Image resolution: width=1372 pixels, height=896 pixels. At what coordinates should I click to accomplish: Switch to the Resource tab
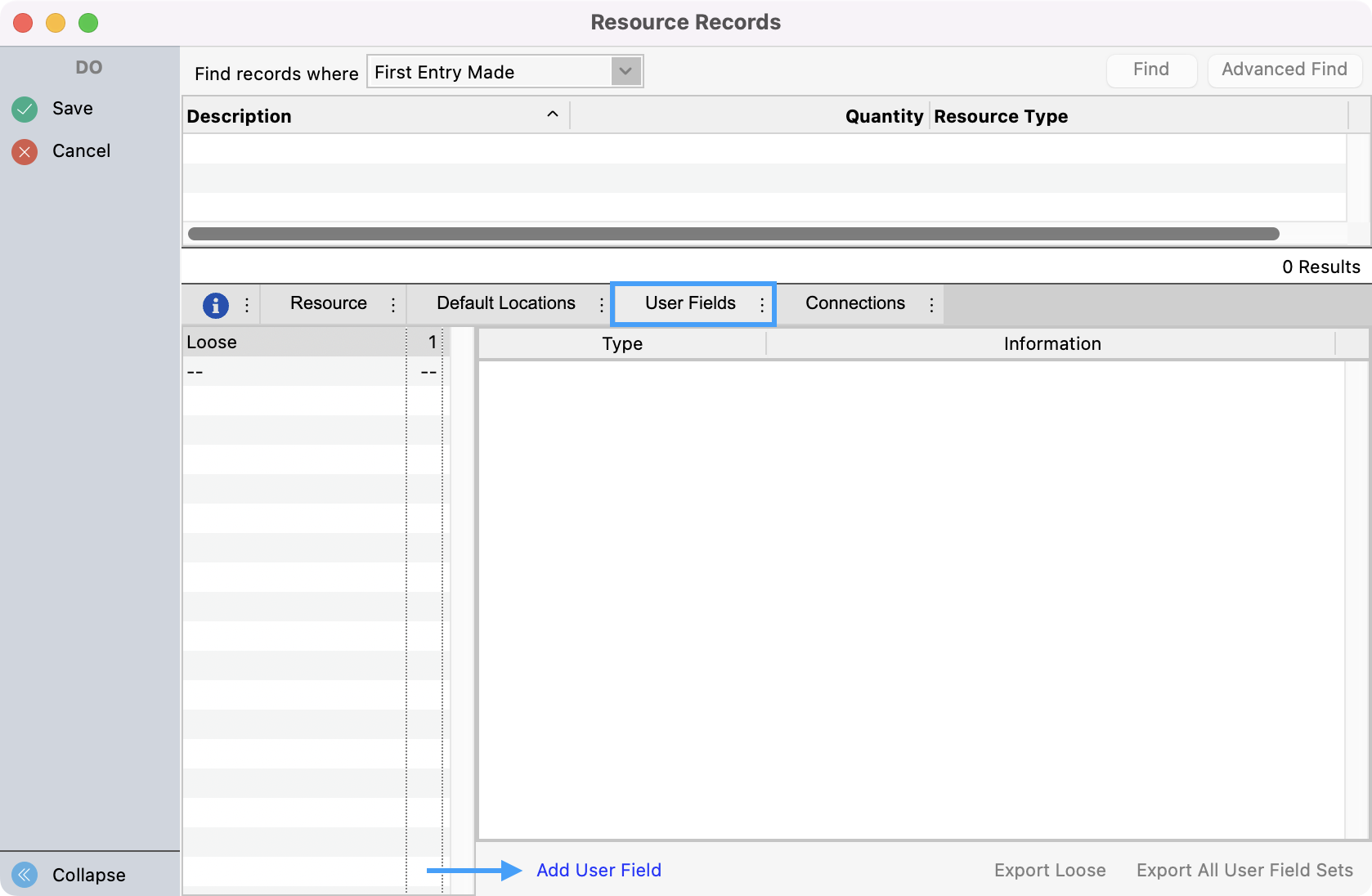[328, 303]
